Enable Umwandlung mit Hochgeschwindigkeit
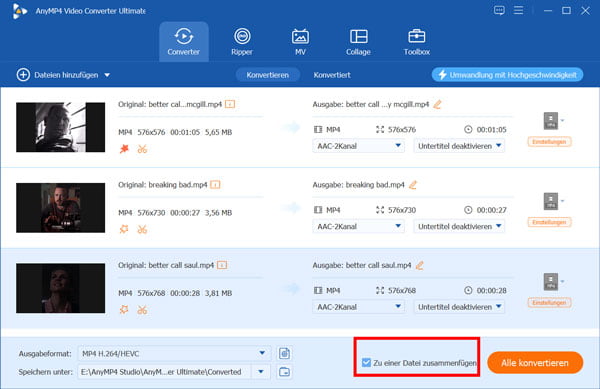Viewport: 600px width, 389px height. 507,75
